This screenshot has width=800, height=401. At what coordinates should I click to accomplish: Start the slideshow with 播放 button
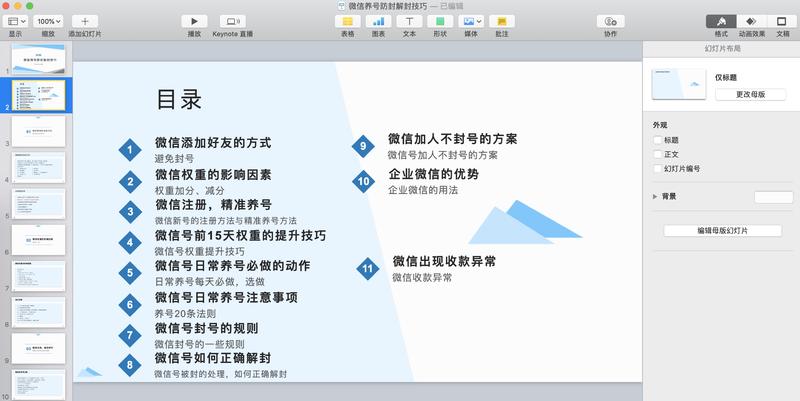point(194,21)
